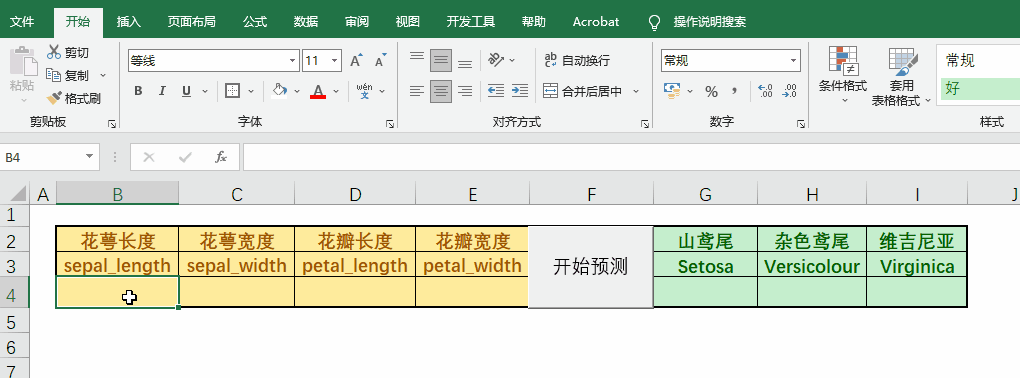
Task: Expand the Name Box dropdown arrow
Action: point(89,157)
